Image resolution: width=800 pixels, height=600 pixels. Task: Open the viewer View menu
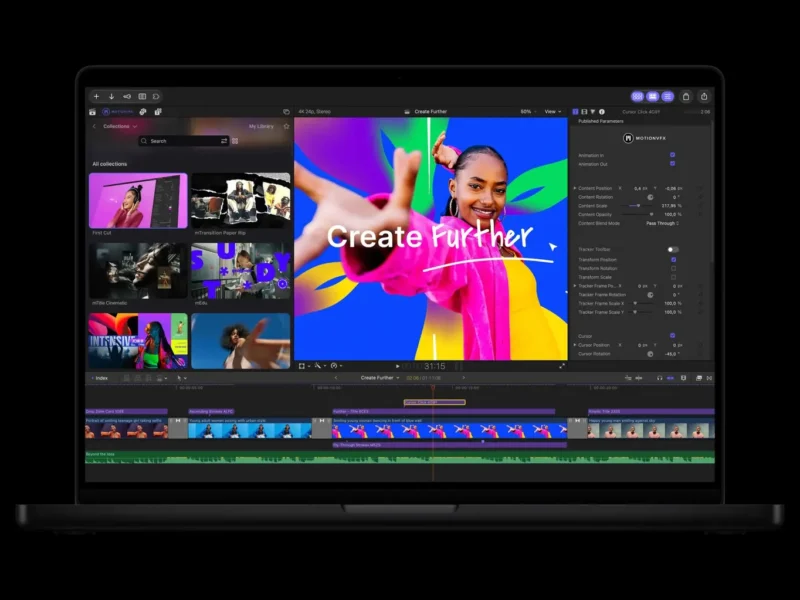553,112
